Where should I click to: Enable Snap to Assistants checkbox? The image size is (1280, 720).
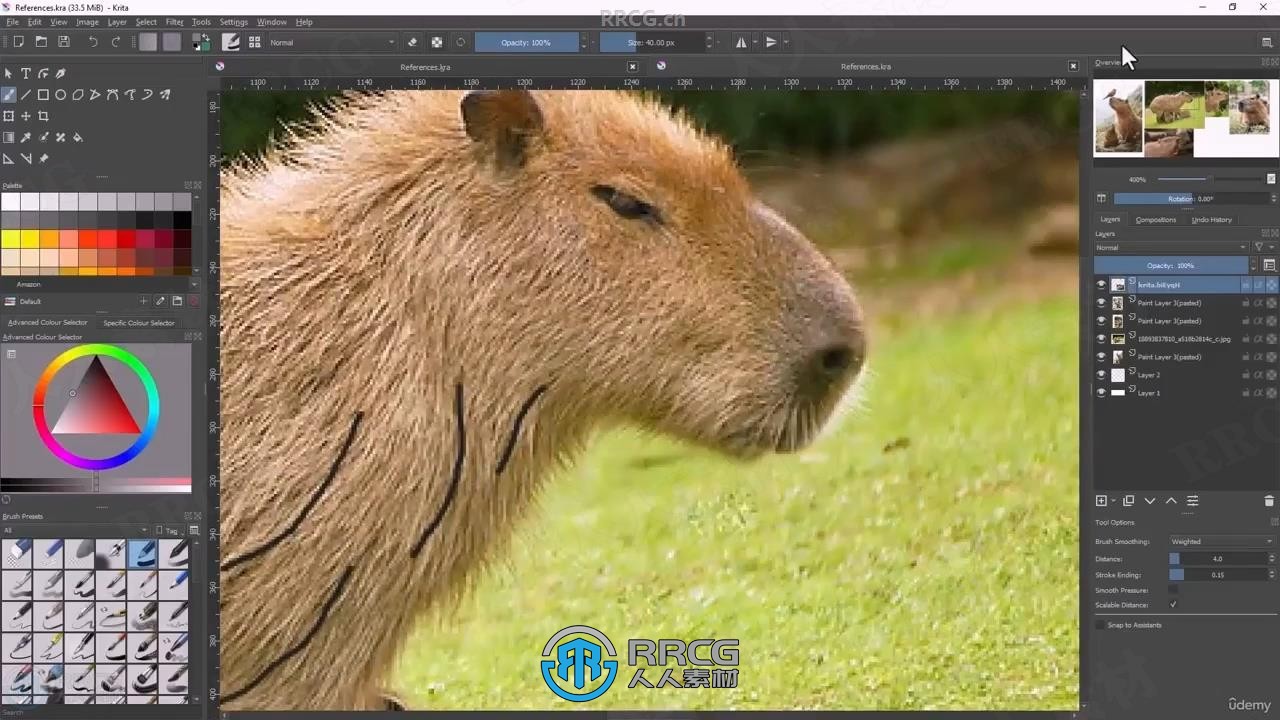click(1101, 625)
